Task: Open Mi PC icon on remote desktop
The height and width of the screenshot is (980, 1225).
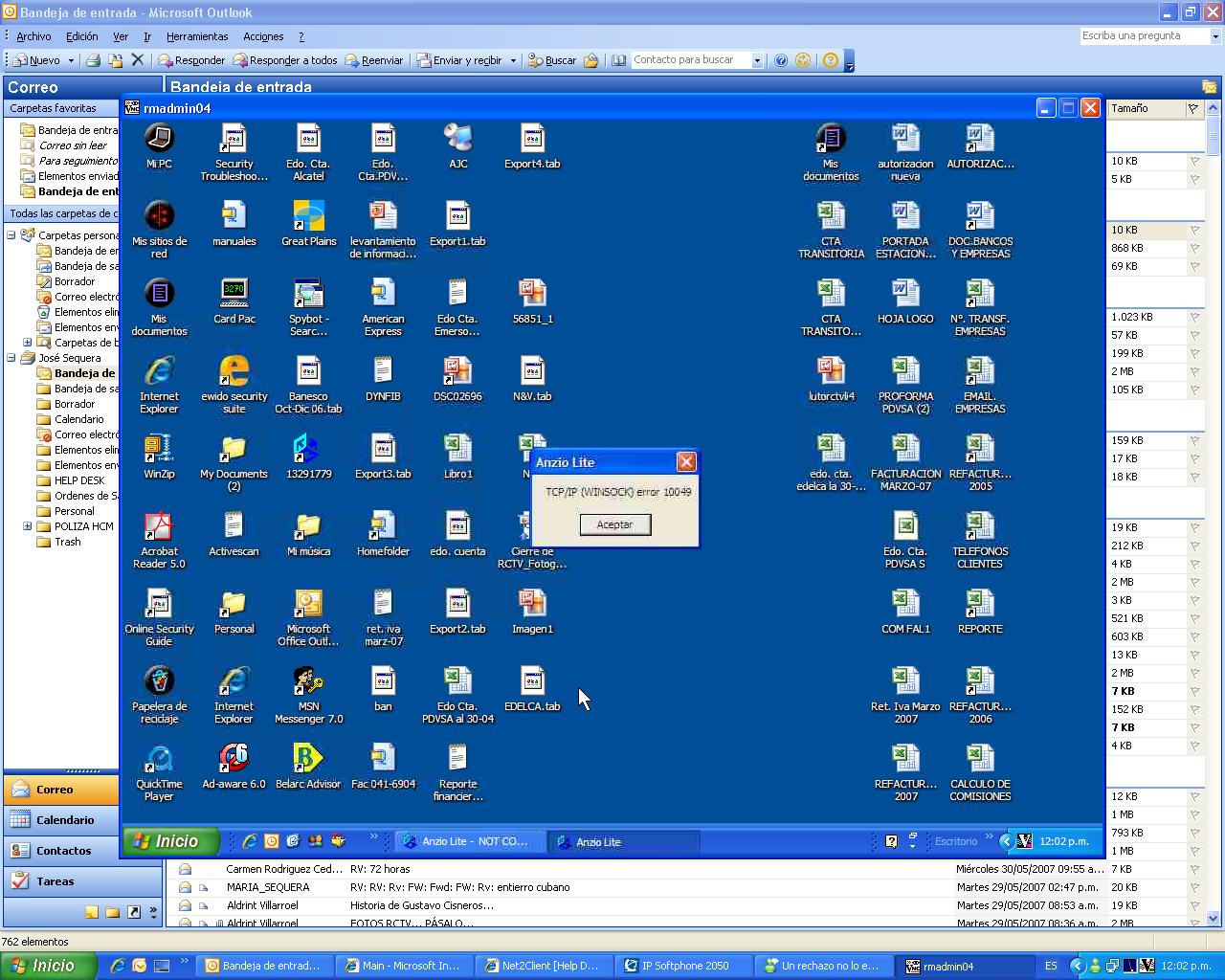Action: coord(159,146)
